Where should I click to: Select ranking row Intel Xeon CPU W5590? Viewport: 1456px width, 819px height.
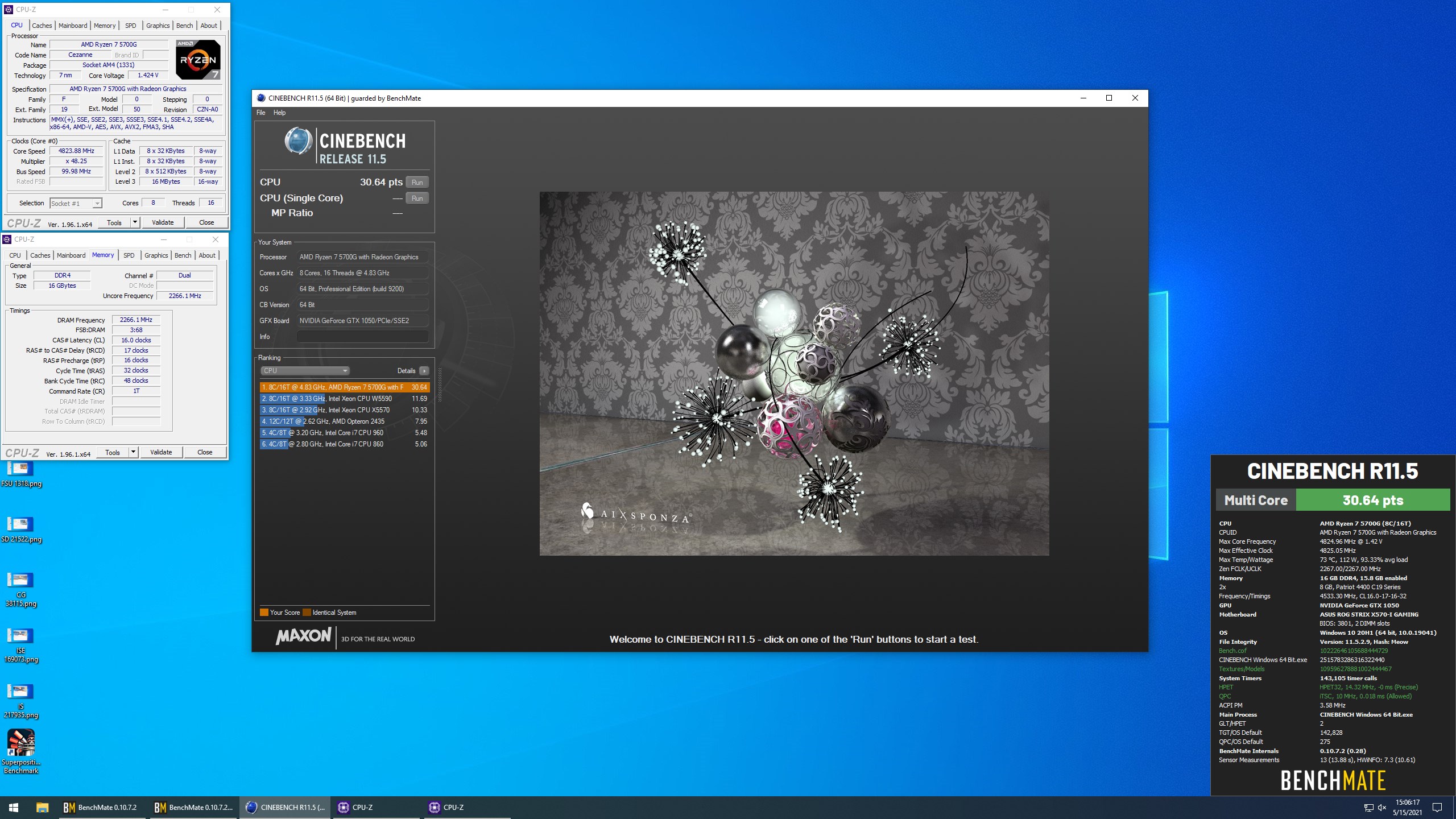(x=344, y=399)
